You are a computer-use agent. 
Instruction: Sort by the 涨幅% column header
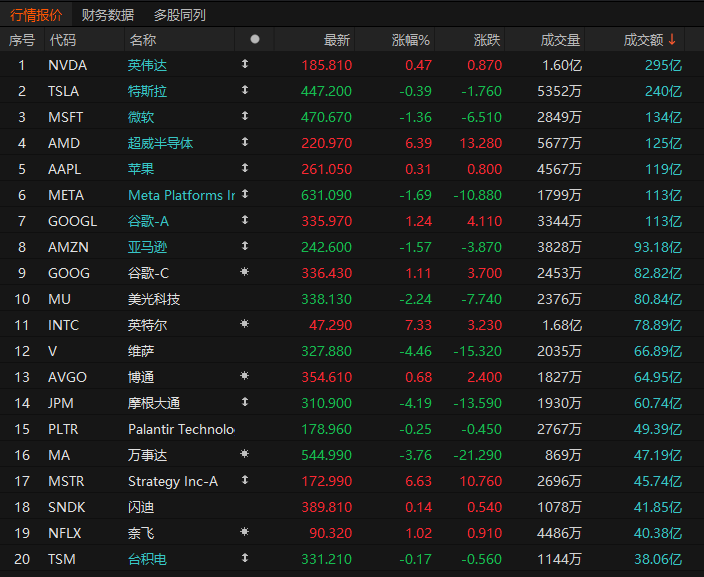[411, 40]
